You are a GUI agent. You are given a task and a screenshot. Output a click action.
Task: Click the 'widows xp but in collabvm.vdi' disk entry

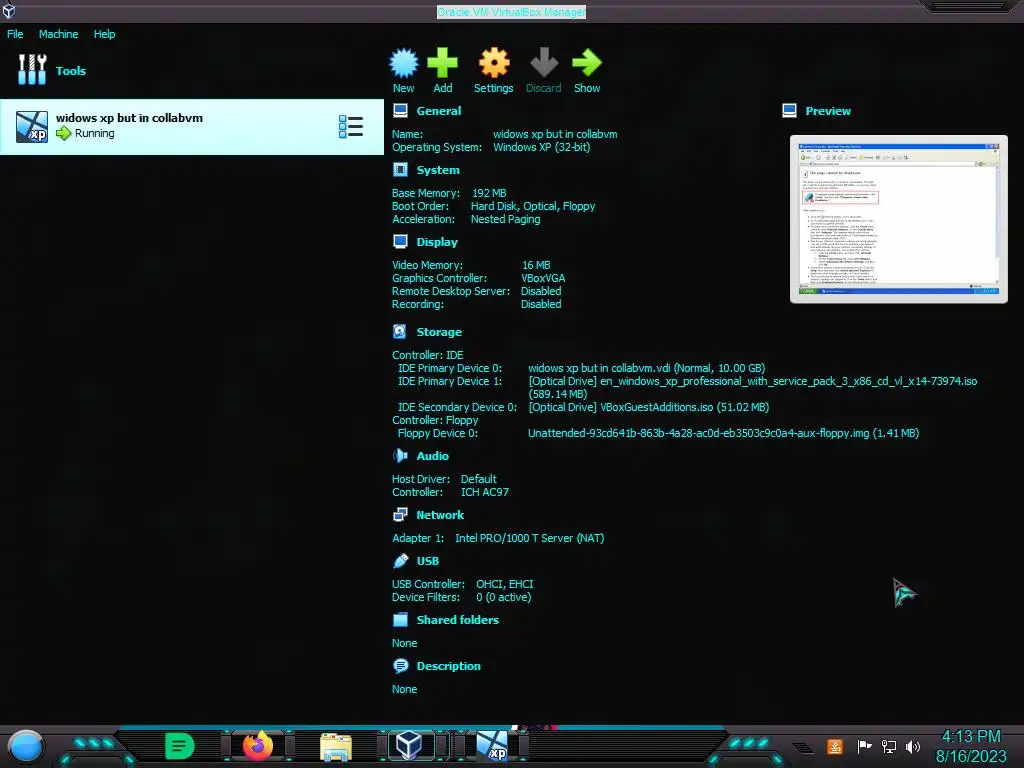[647, 368]
